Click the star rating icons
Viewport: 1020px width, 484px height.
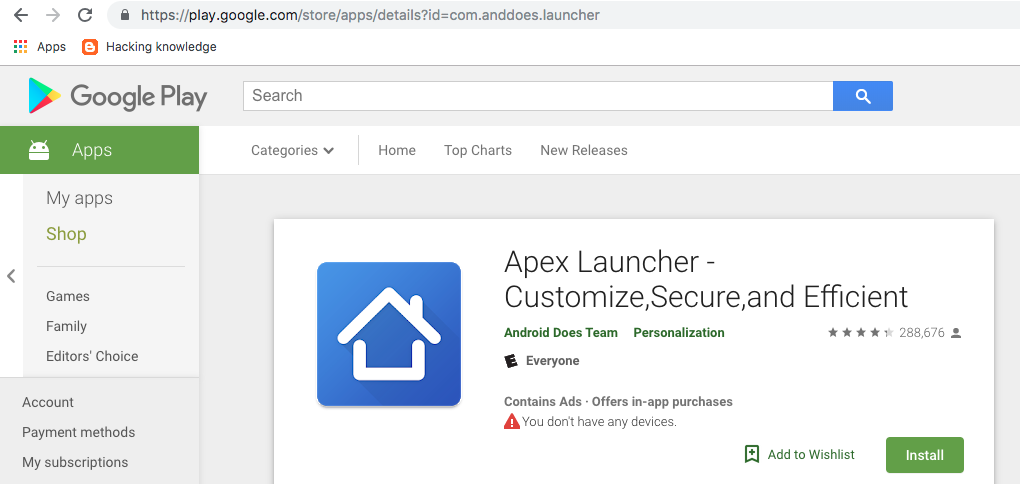(x=861, y=333)
